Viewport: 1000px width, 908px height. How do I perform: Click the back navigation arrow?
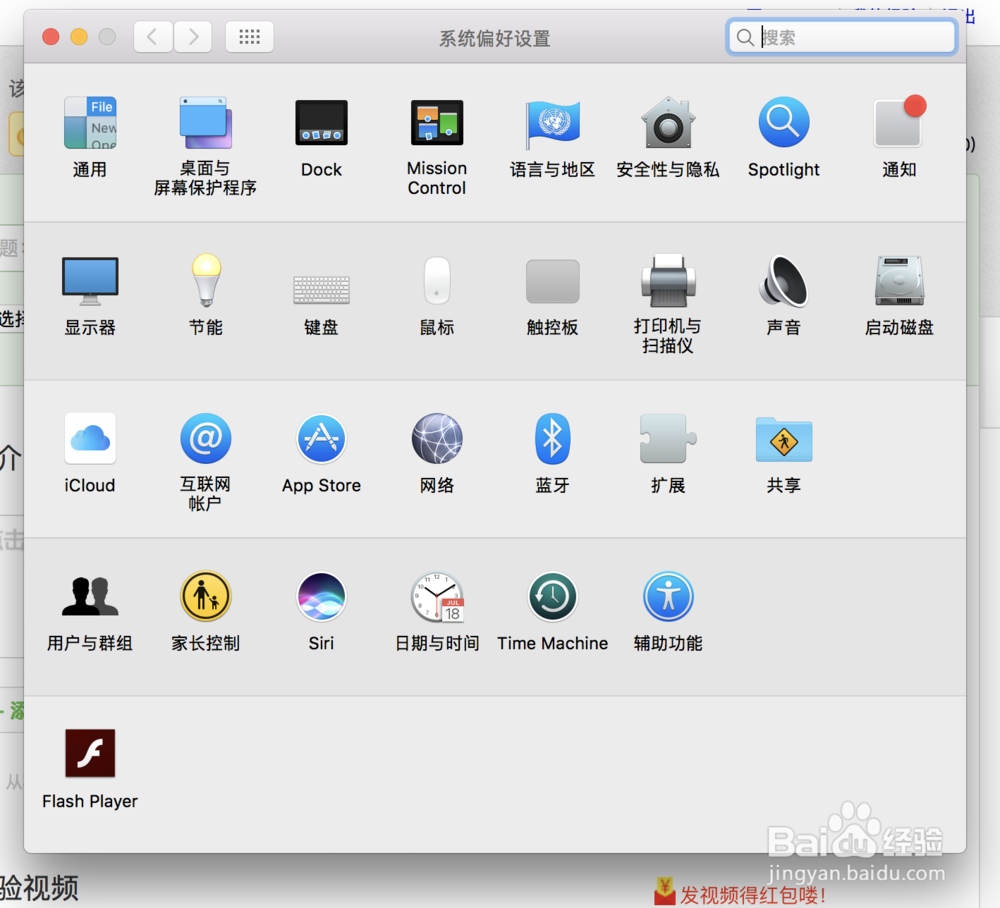click(153, 36)
